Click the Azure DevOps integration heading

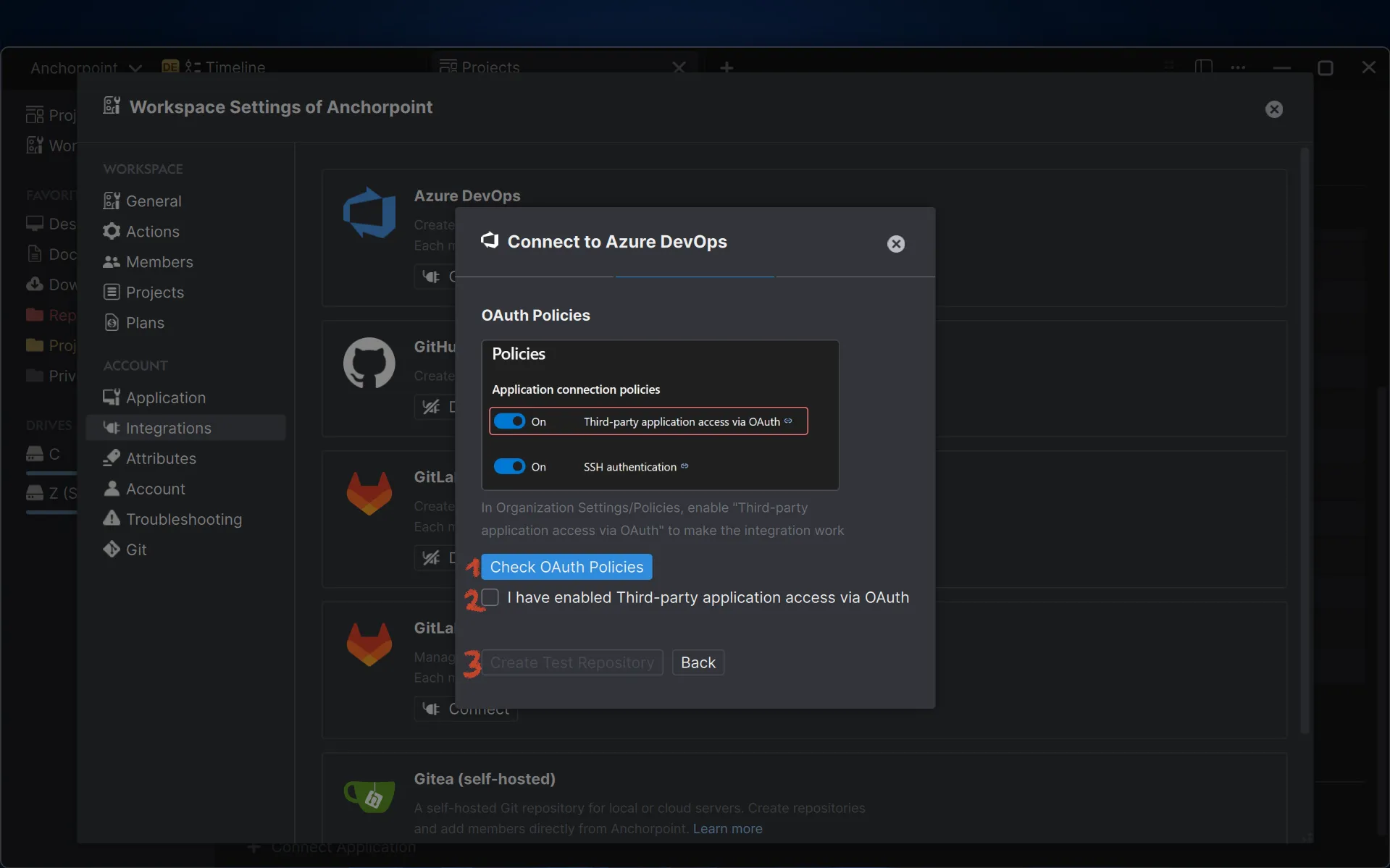click(467, 195)
